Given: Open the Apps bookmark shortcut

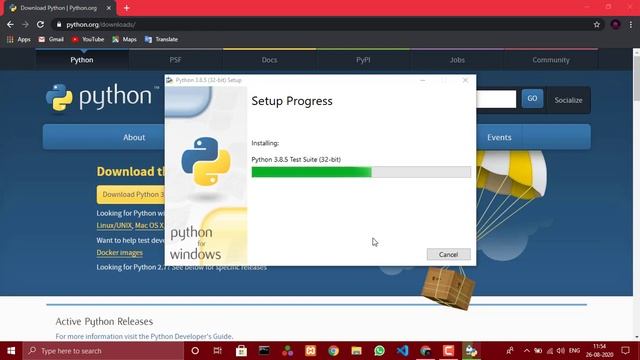Looking at the screenshot, I should [19, 39].
